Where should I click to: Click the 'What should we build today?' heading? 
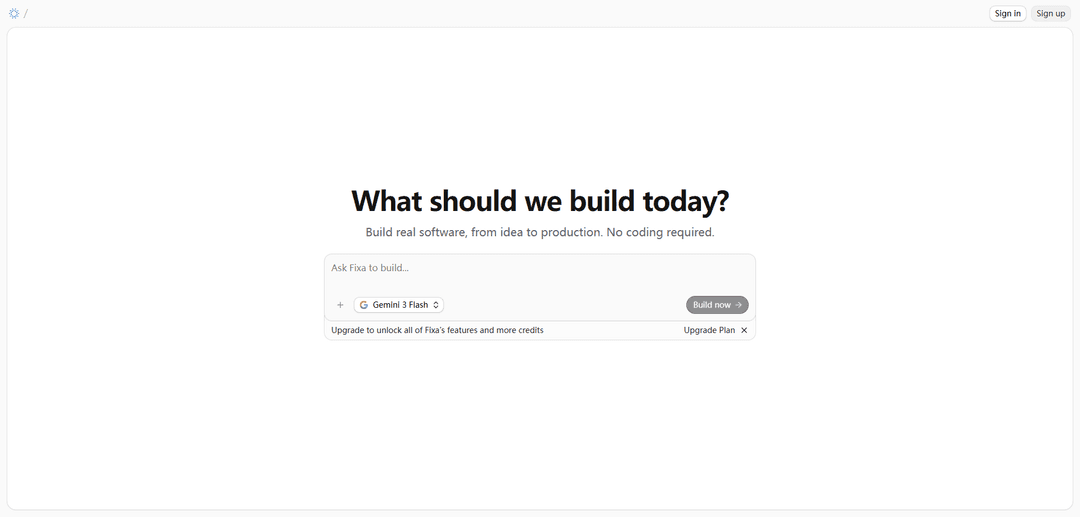tap(540, 201)
